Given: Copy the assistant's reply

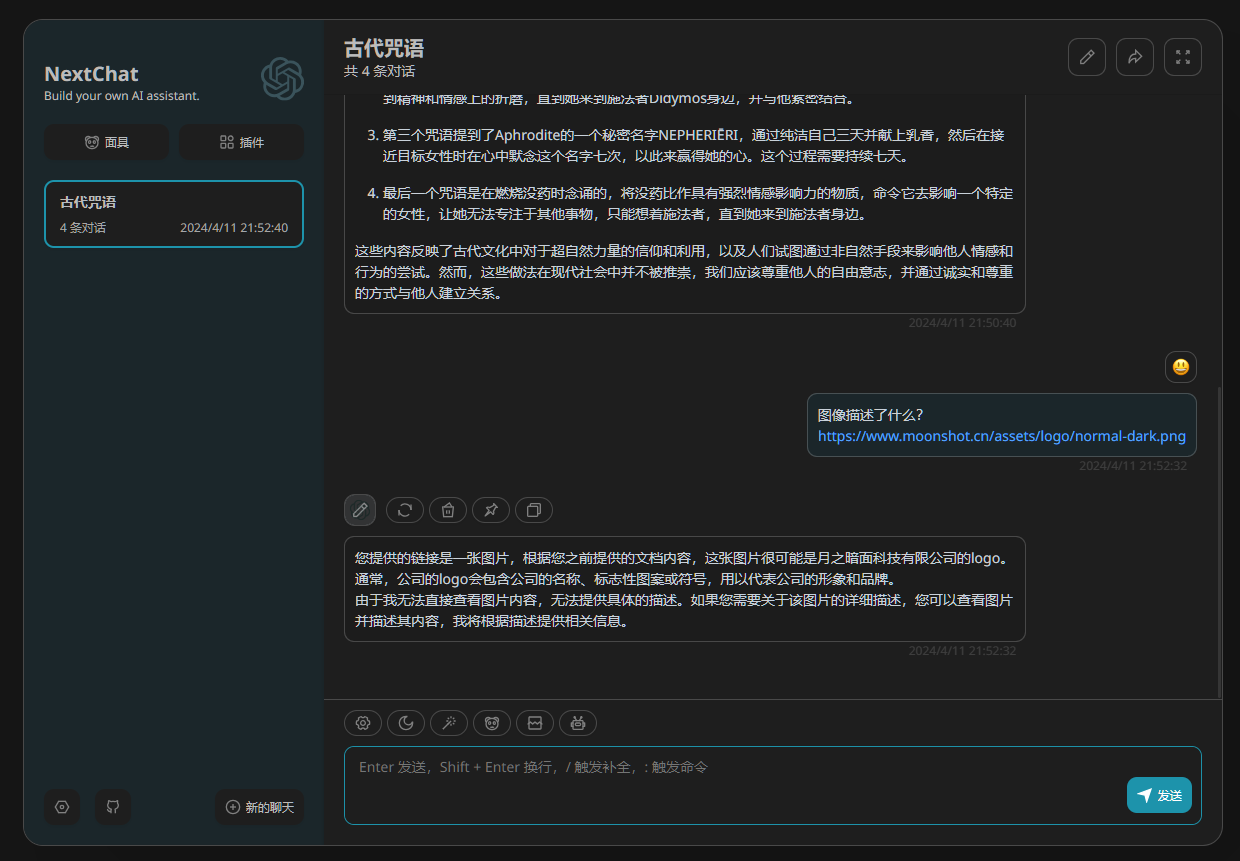Looking at the screenshot, I should coord(533,510).
